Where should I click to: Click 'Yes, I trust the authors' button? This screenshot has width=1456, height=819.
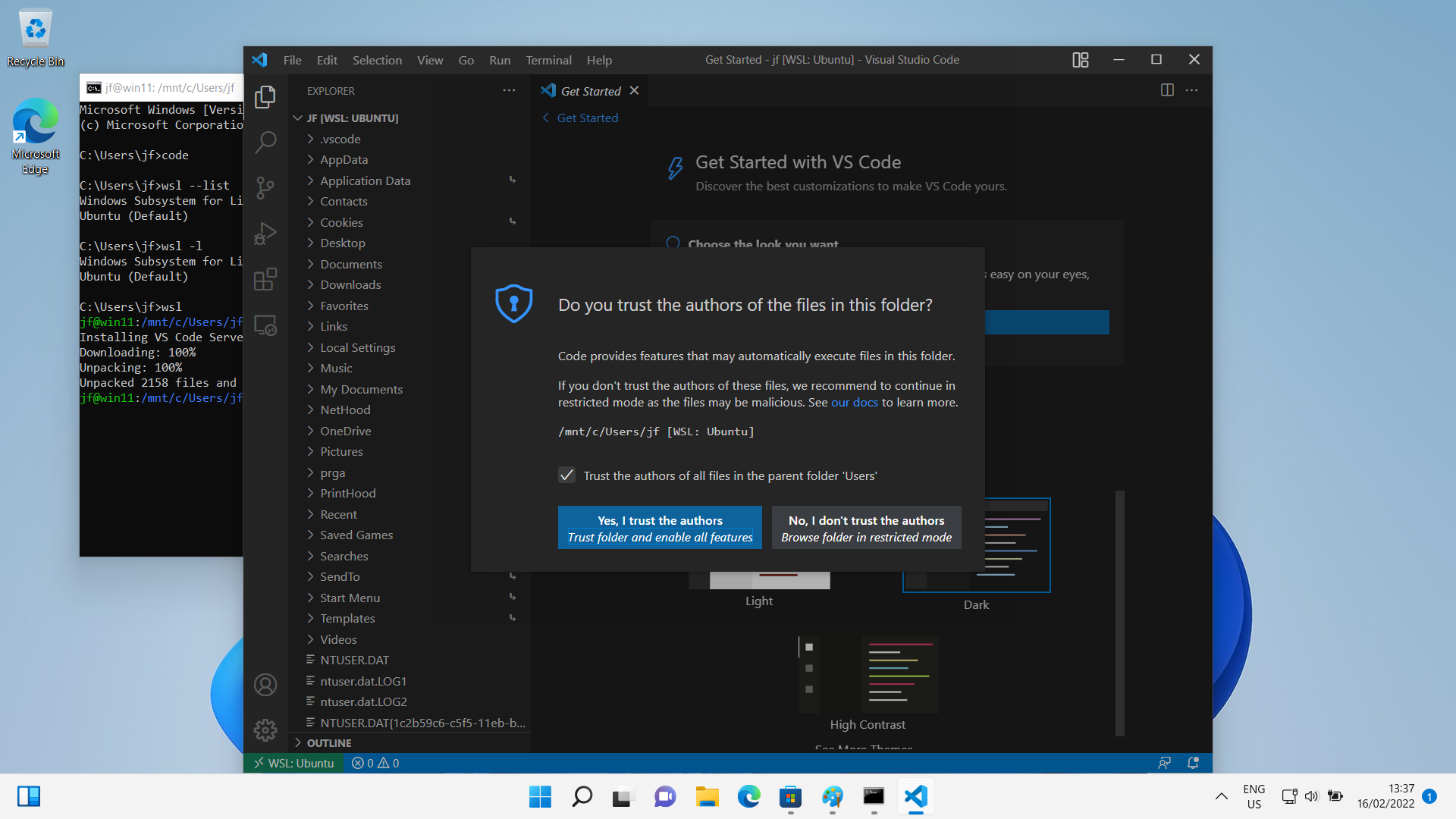(x=660, y=528)
